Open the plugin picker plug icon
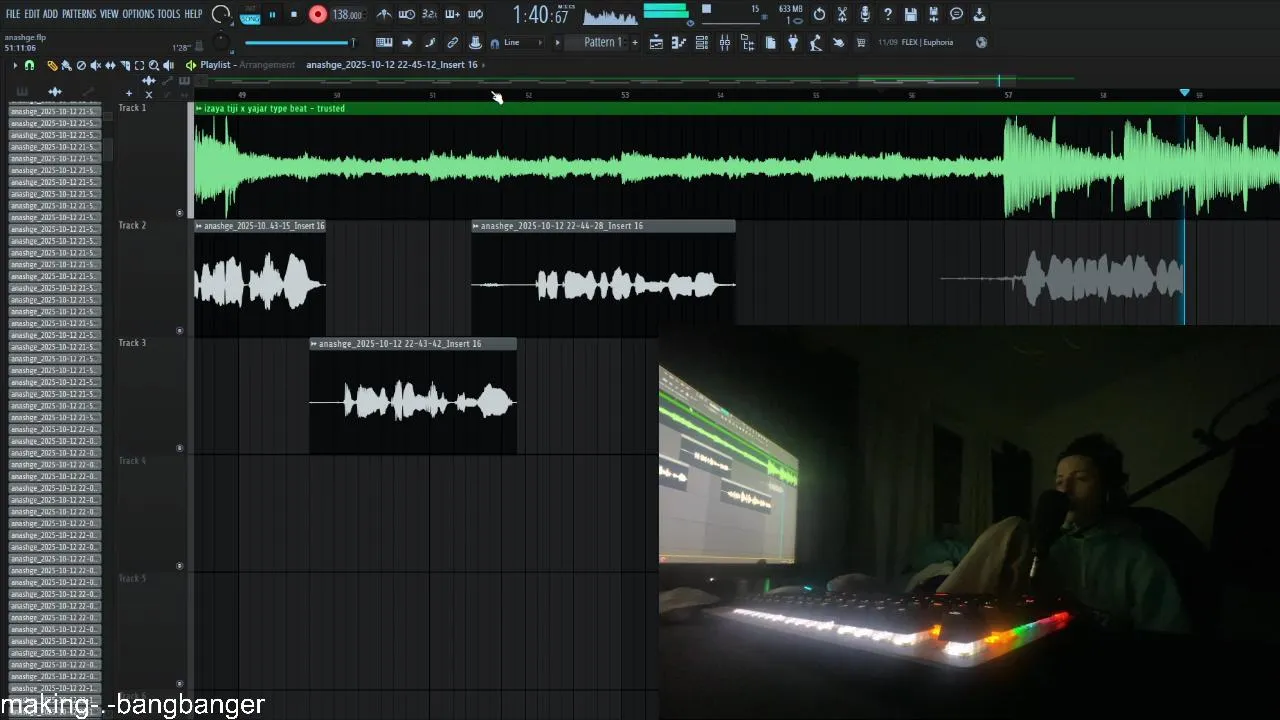1280x720 pixels. point(793,43)
